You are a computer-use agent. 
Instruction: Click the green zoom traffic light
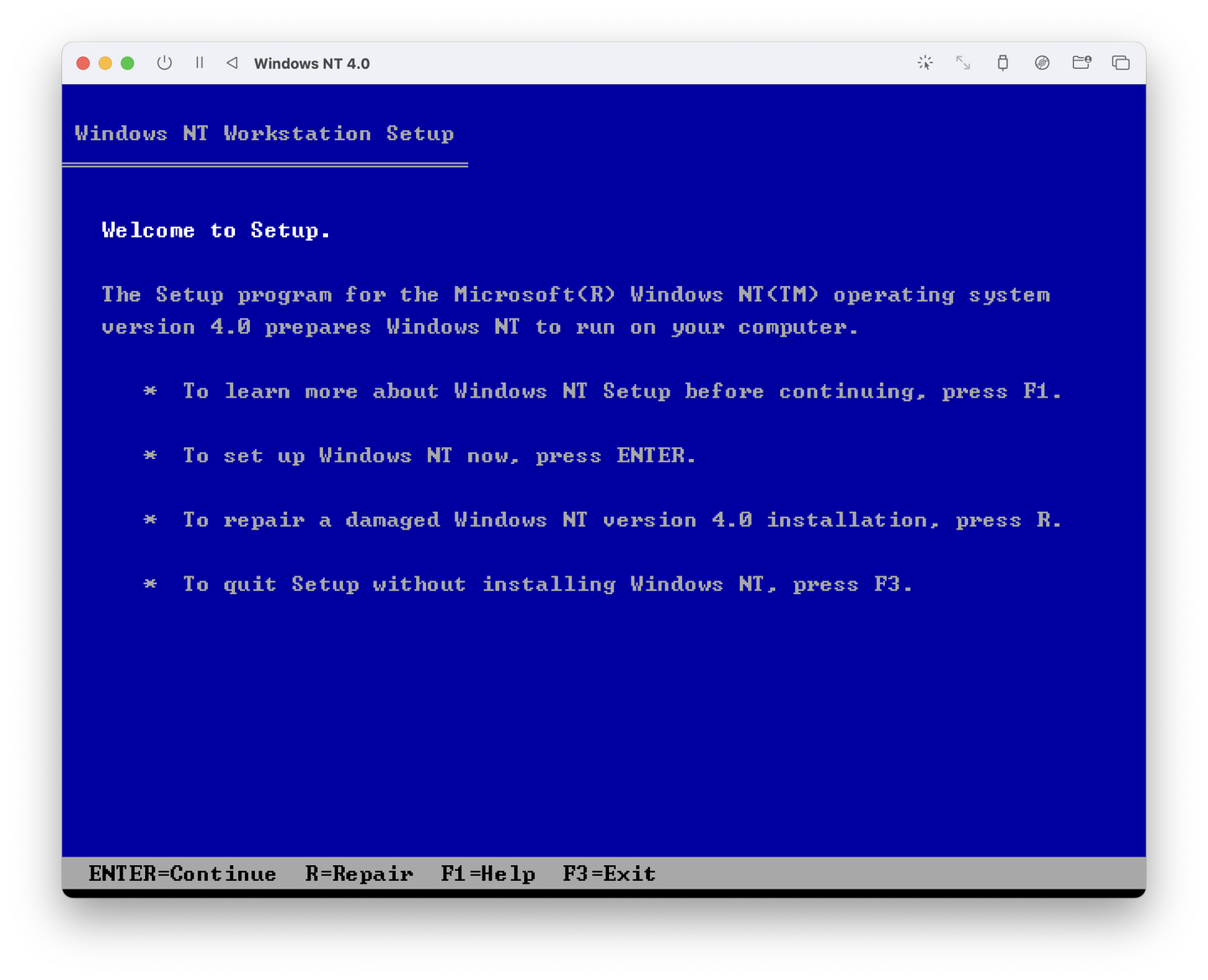coord(127,63)
